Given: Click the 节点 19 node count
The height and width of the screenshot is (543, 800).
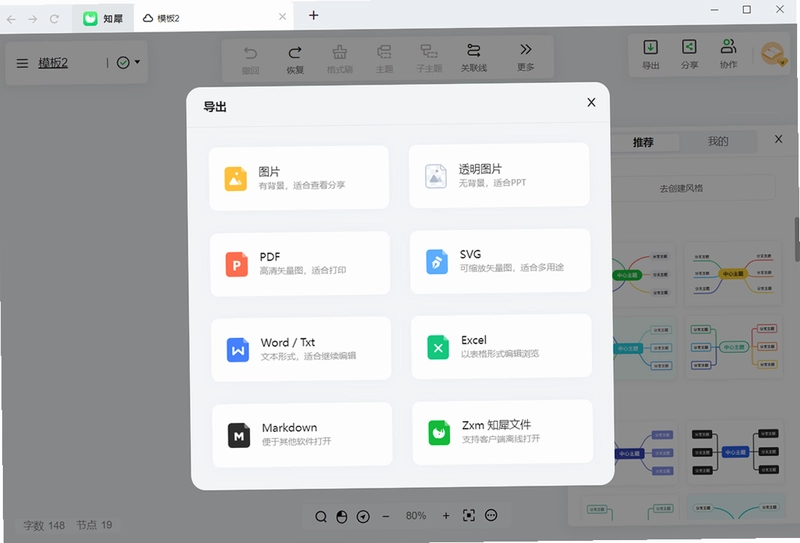Looking at the screenshot, I should coord(94,525).
